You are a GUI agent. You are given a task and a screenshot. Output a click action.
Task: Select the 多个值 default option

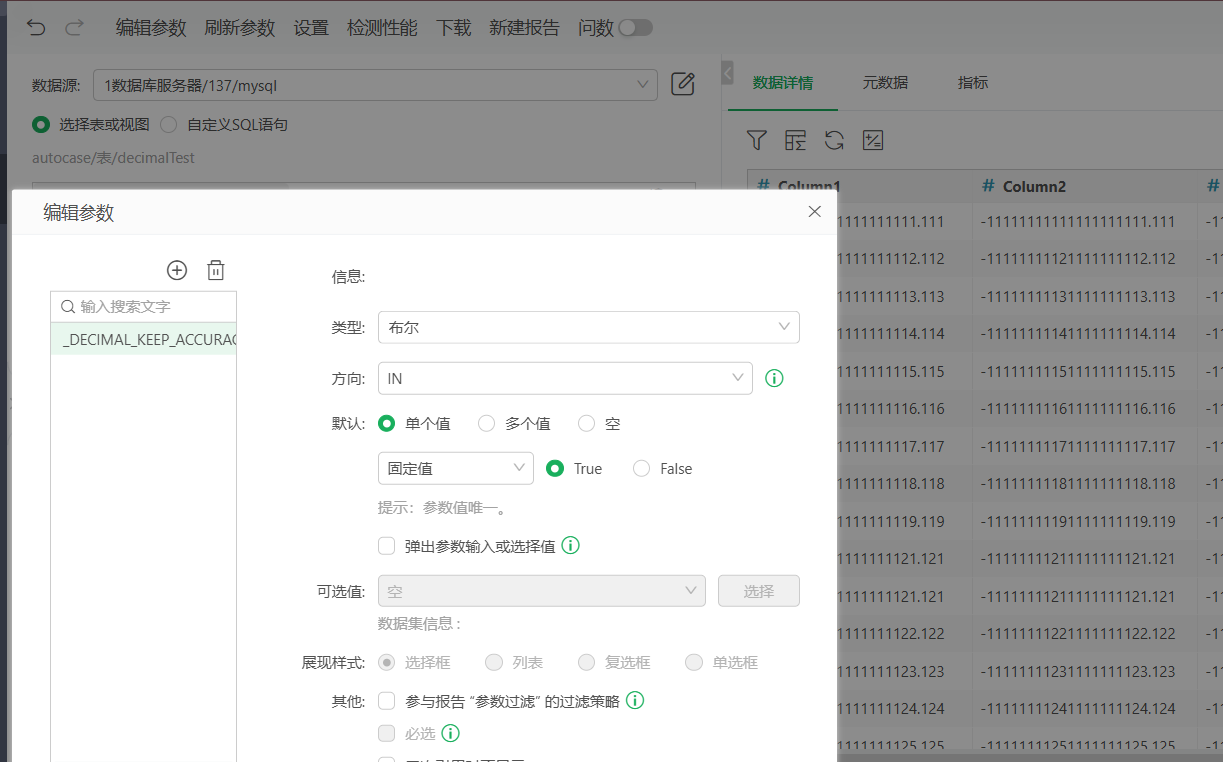click(487, 424)
